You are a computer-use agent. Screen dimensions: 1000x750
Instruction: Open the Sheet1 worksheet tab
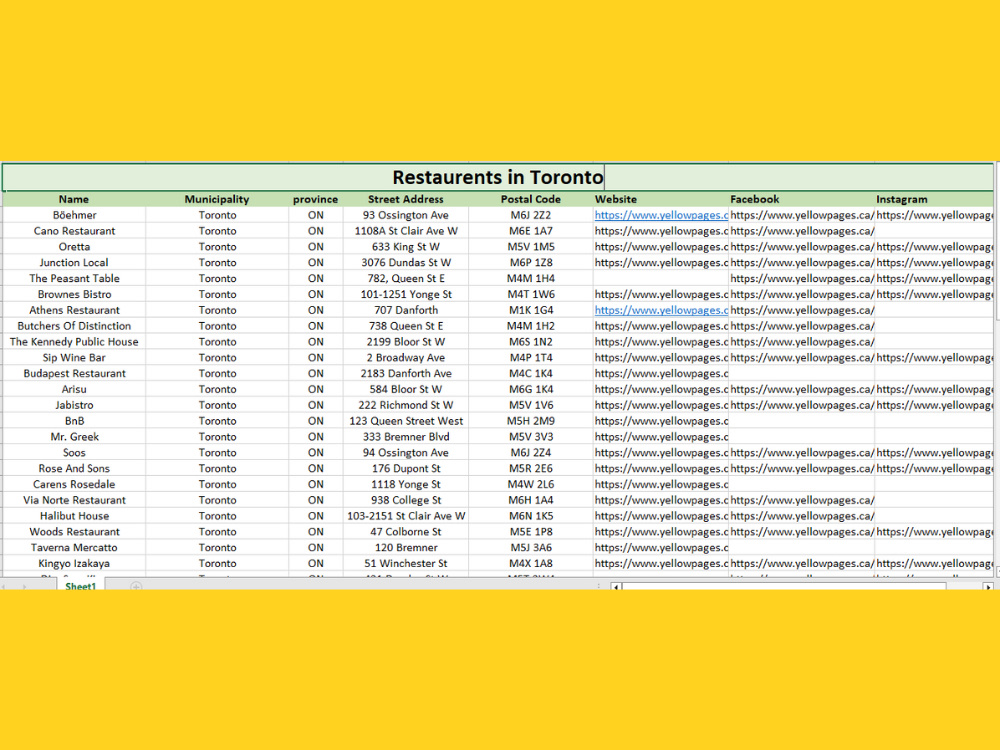(80, 585)
